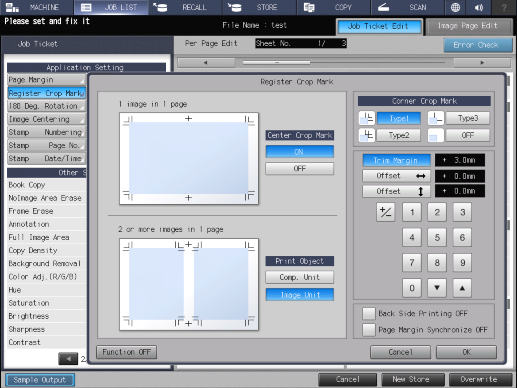Viewport: 517px width, 388px height.
Task: Click the sheet scroll left arrow
Action: click(206, 63)
